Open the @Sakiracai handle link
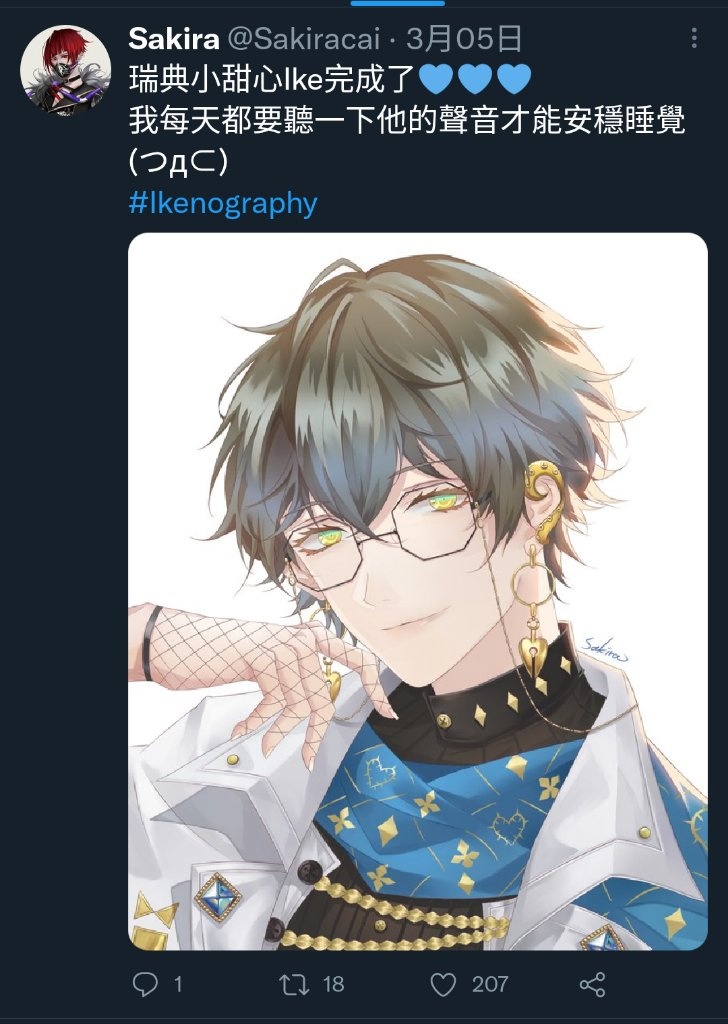The height and width of the screenshot is (1024, 728). (304, 39)
